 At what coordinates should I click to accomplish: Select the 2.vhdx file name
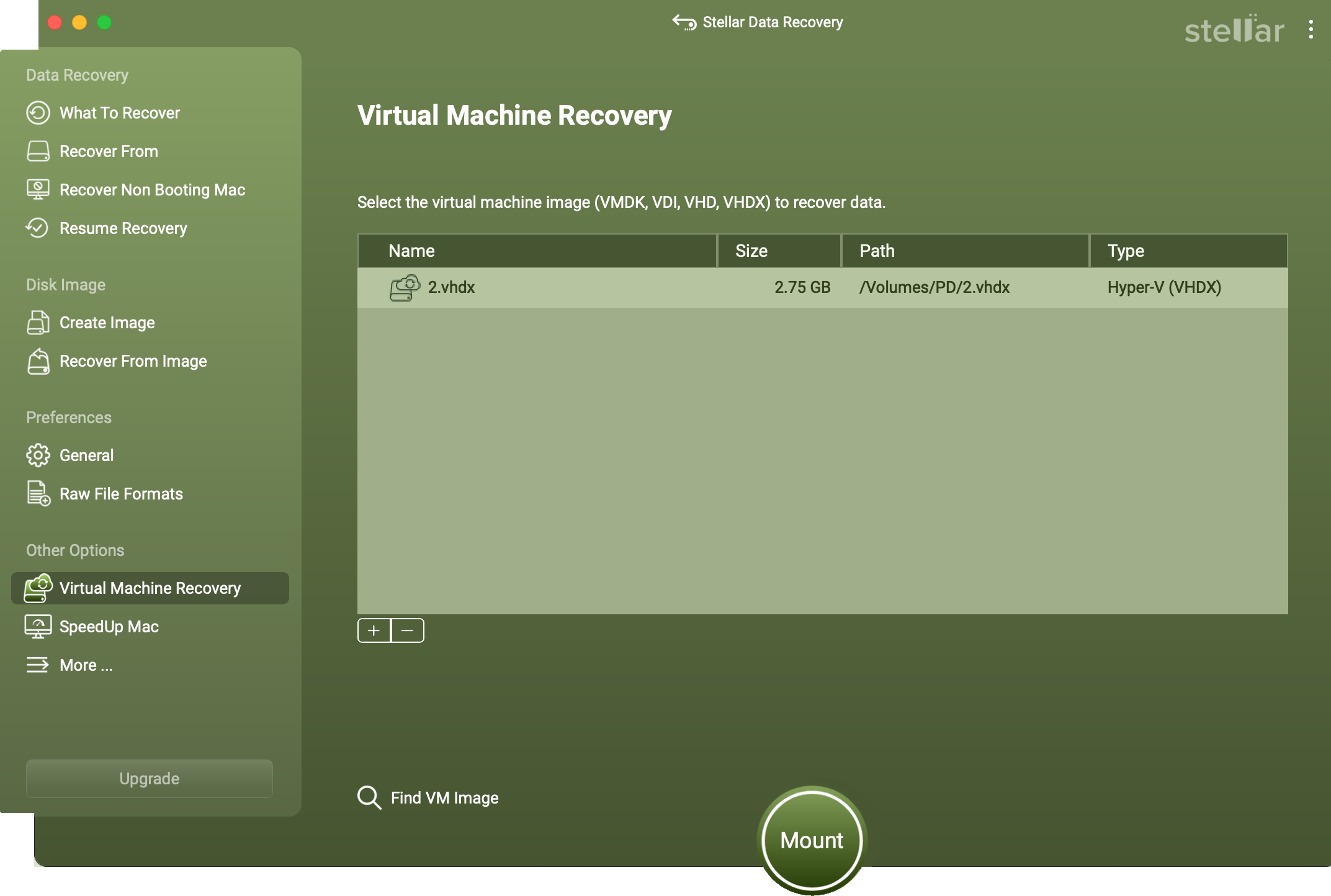(451, 287)
